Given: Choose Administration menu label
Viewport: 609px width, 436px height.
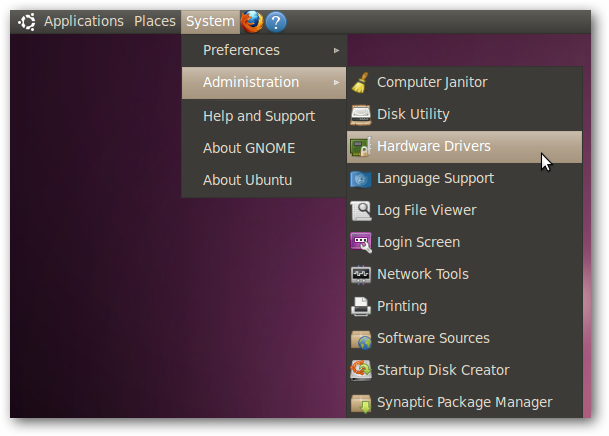Looking at the screenshot, I should (x=251, y=82).
